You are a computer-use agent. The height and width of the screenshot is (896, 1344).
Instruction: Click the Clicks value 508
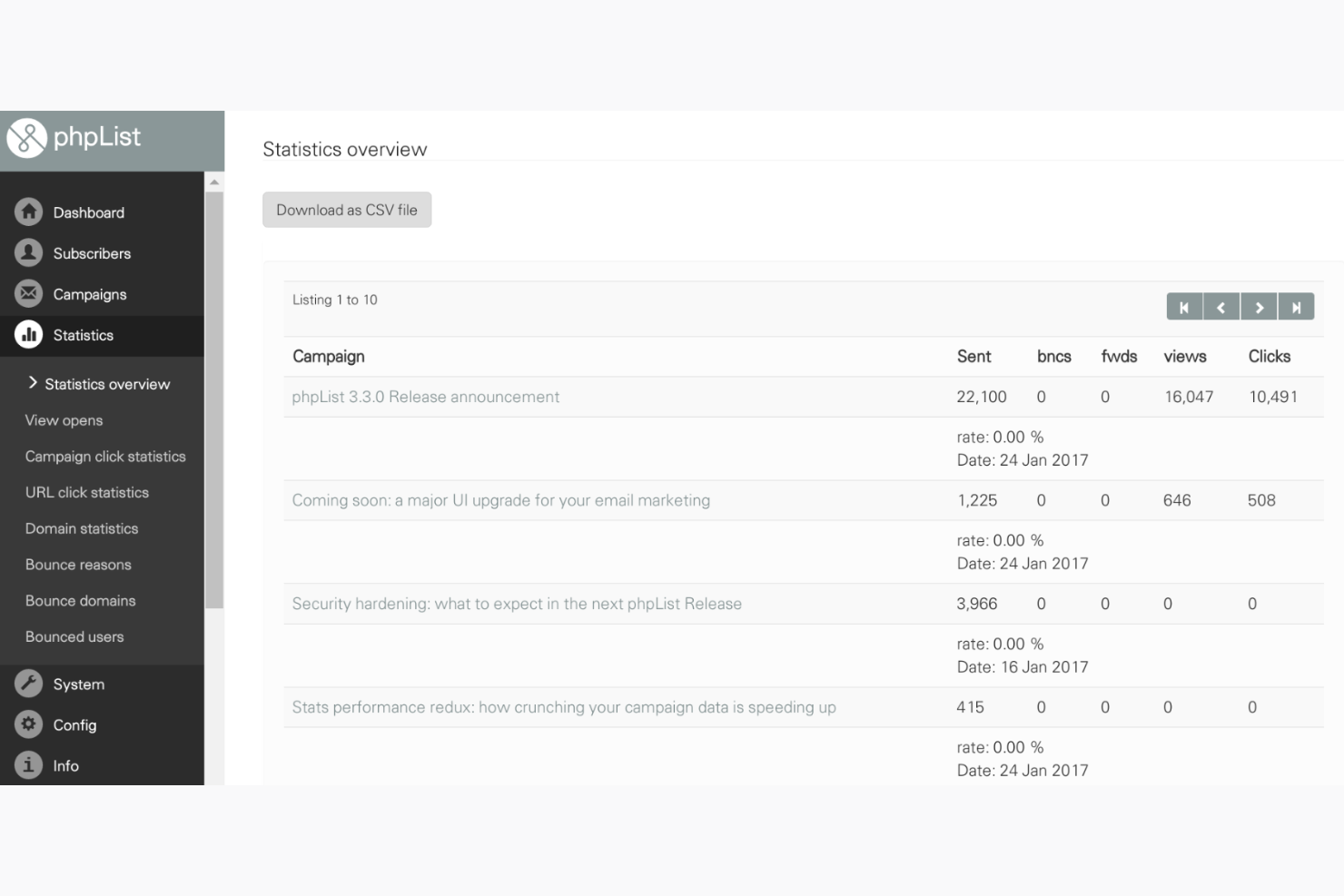[x=1261, y=500]
